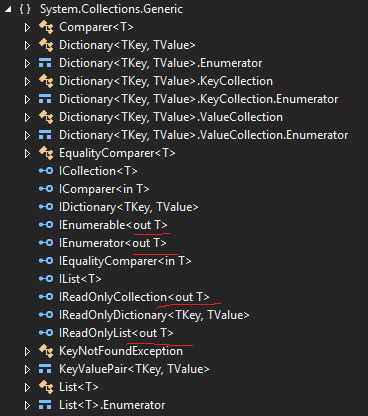Select List<T>.Enumerator text
Image resolution: width=368 pixels, height=416 pixels.
112,405
